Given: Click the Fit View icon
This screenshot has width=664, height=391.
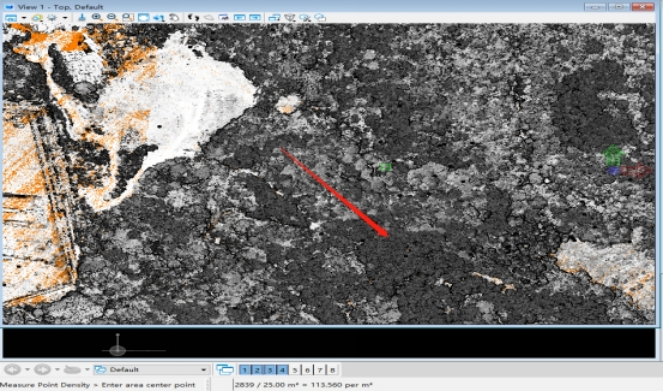Looking at the screenshot, I should pos(143,17).
